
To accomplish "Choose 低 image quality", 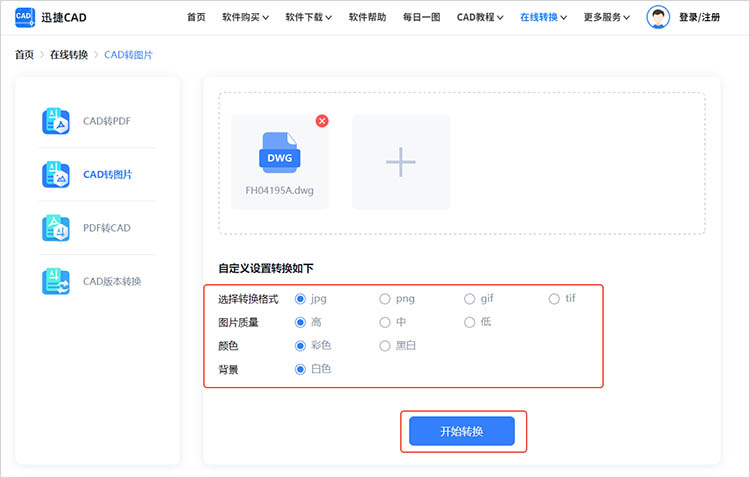I will pos(469,322).
